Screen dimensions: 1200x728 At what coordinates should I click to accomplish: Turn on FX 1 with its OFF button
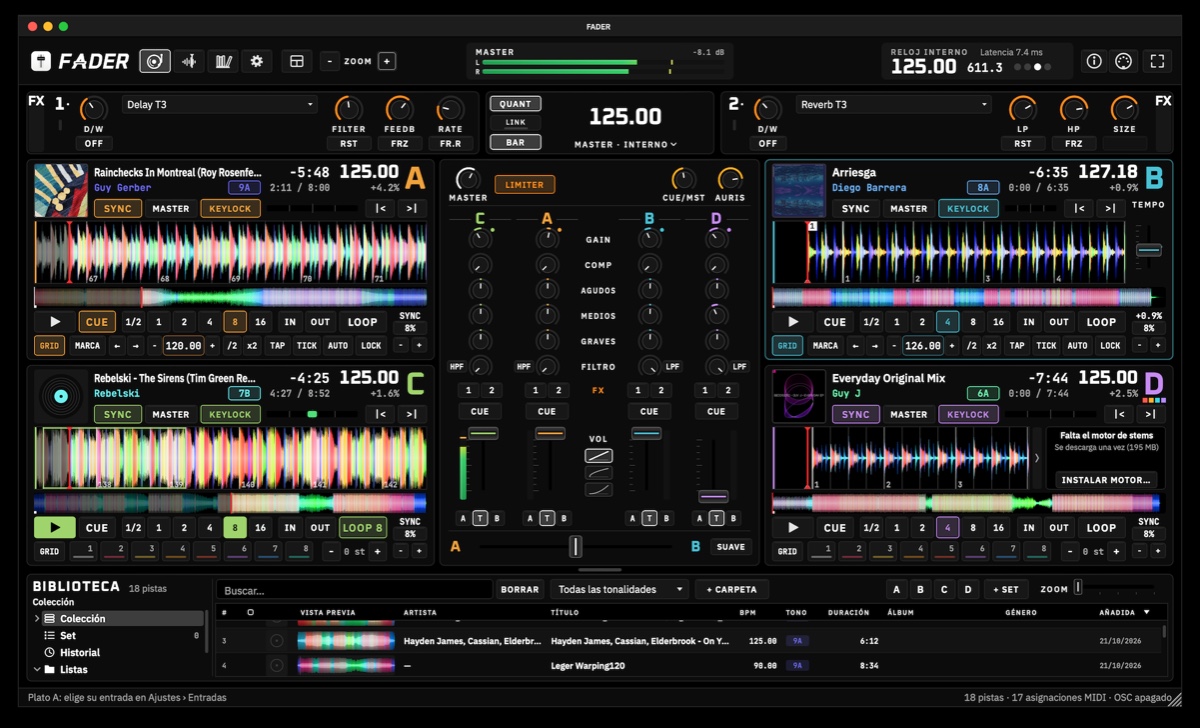pos(93,143)
